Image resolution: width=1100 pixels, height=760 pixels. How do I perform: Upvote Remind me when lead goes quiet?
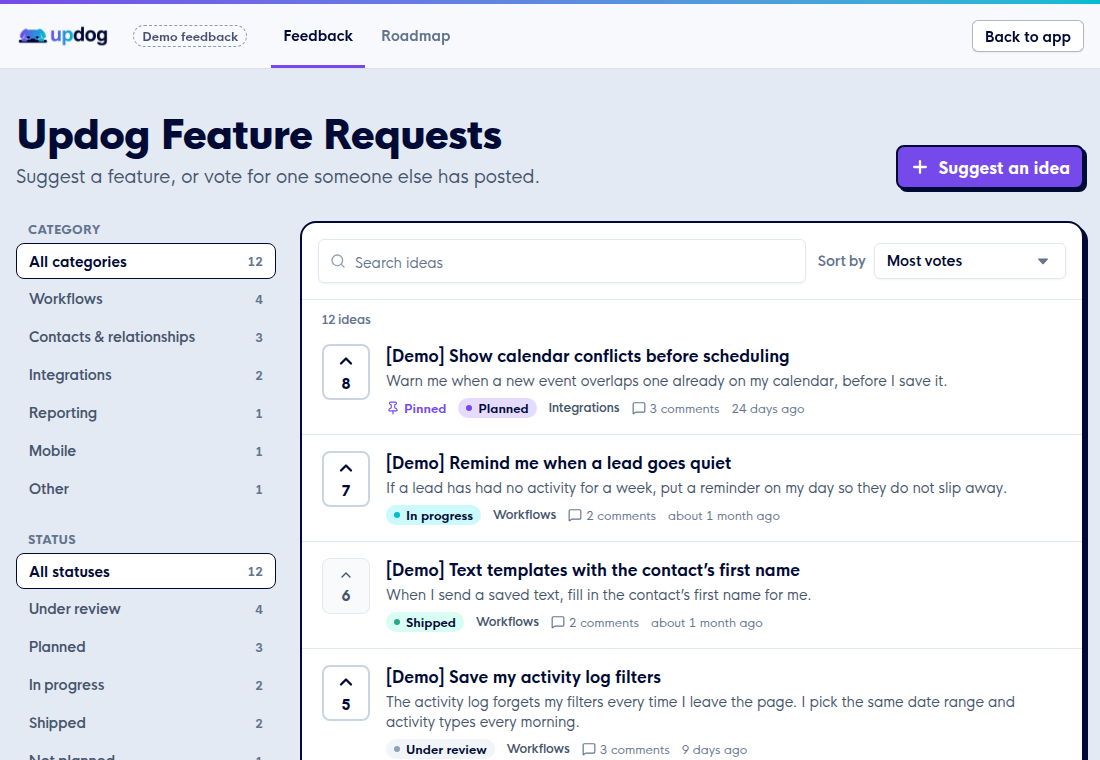coord(346,479)
